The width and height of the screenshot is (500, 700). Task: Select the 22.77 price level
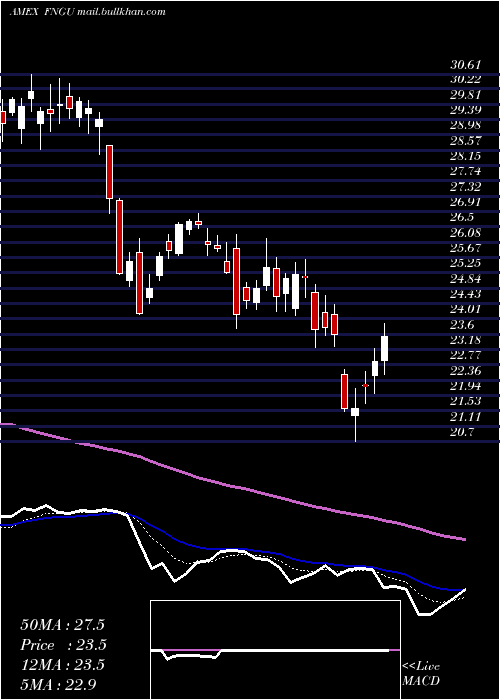466,356
